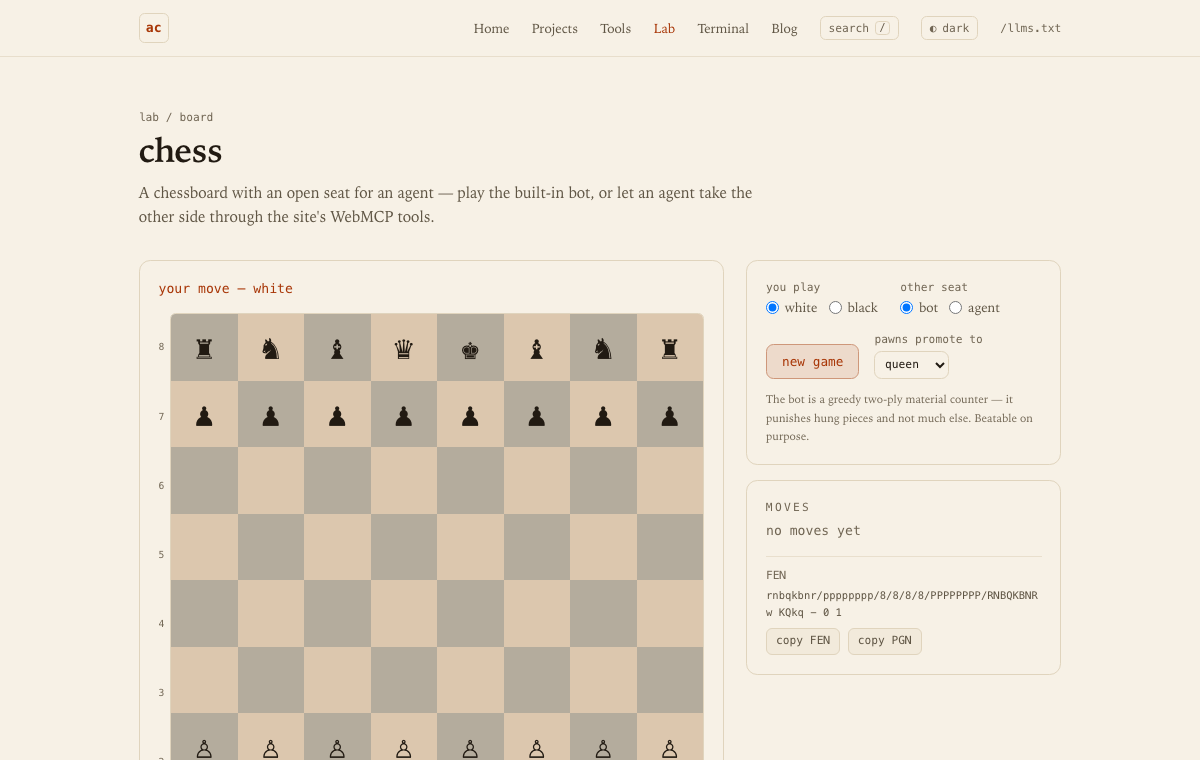1200x760 pixels.
Task: Start a new game
Action: pyautogui.click(x=812, y=361)
